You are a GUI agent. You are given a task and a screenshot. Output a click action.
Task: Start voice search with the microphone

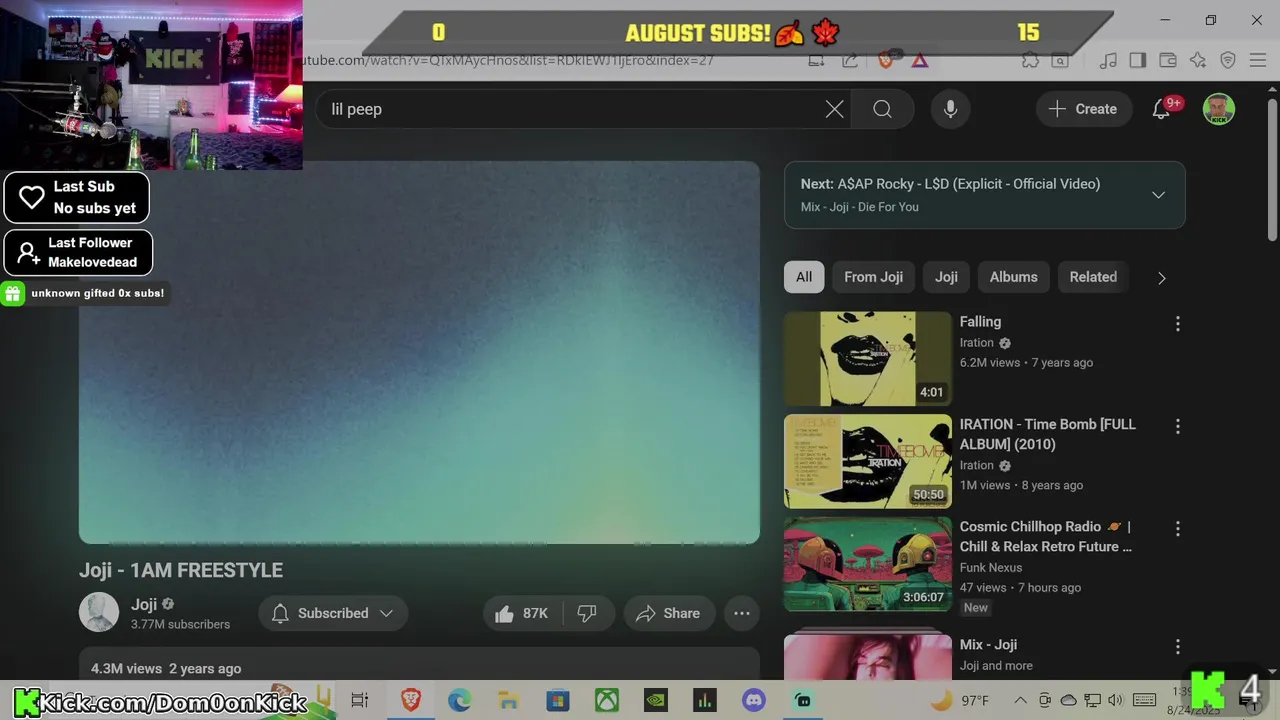coord(950,109)
